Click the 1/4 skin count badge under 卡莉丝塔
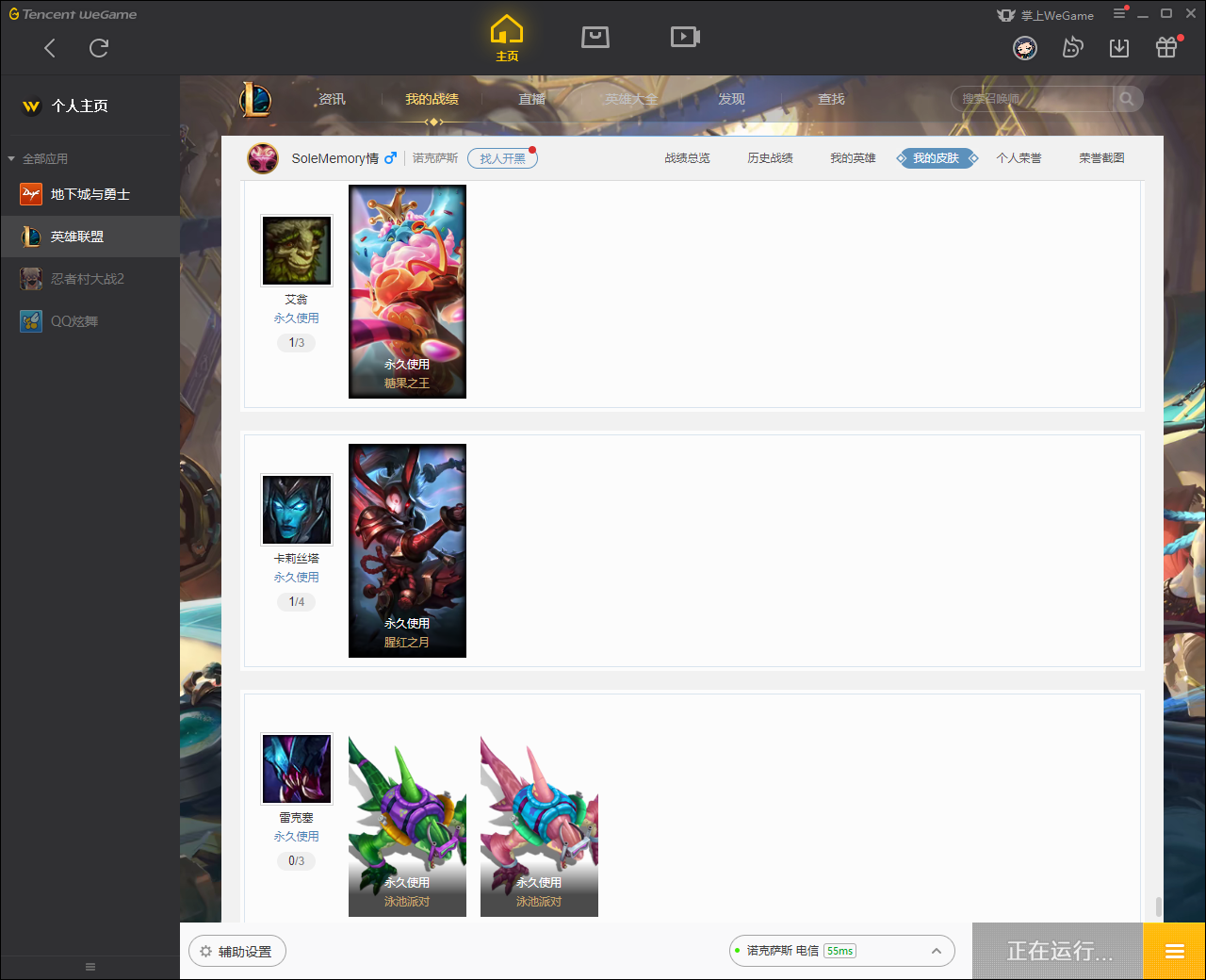Viewport: 1206px width, 980px height. (x=297, y=602)
